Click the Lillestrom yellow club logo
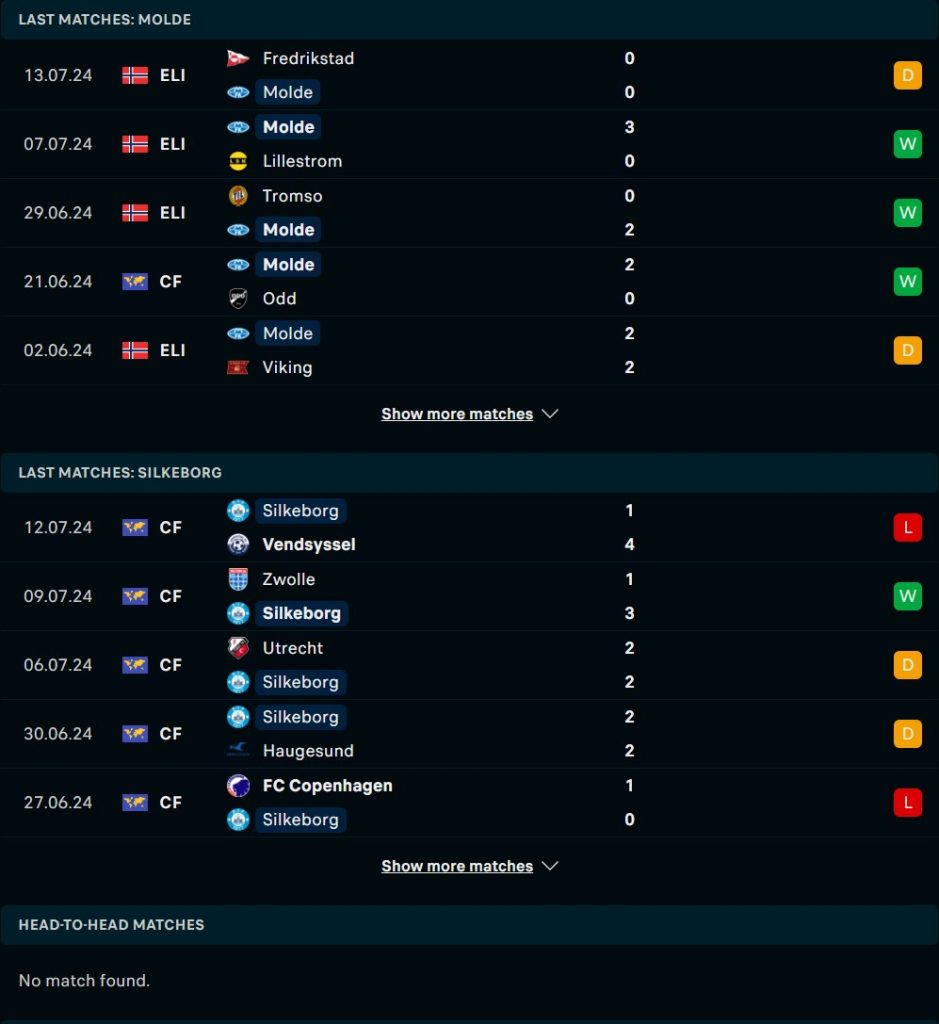 pos(238,161)
